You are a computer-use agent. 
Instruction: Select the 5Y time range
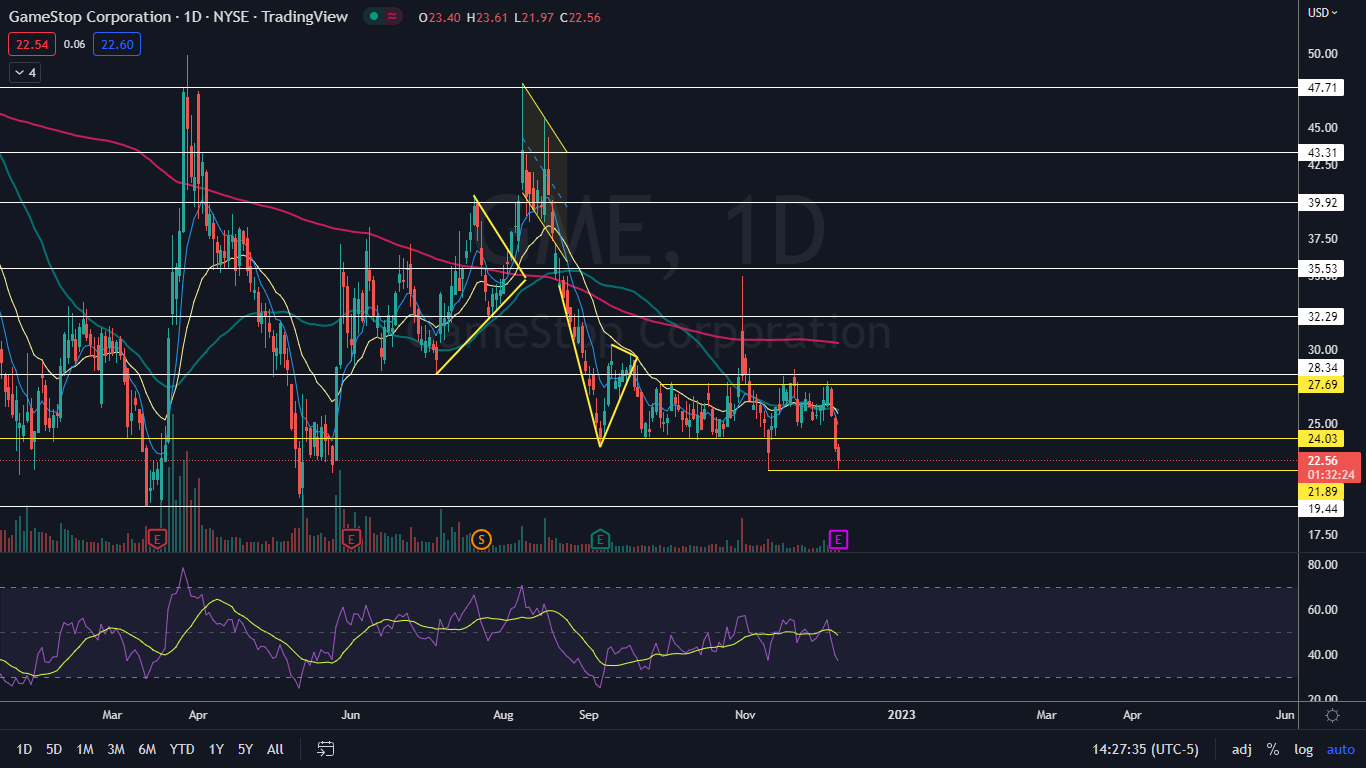(x=245, y=749)
